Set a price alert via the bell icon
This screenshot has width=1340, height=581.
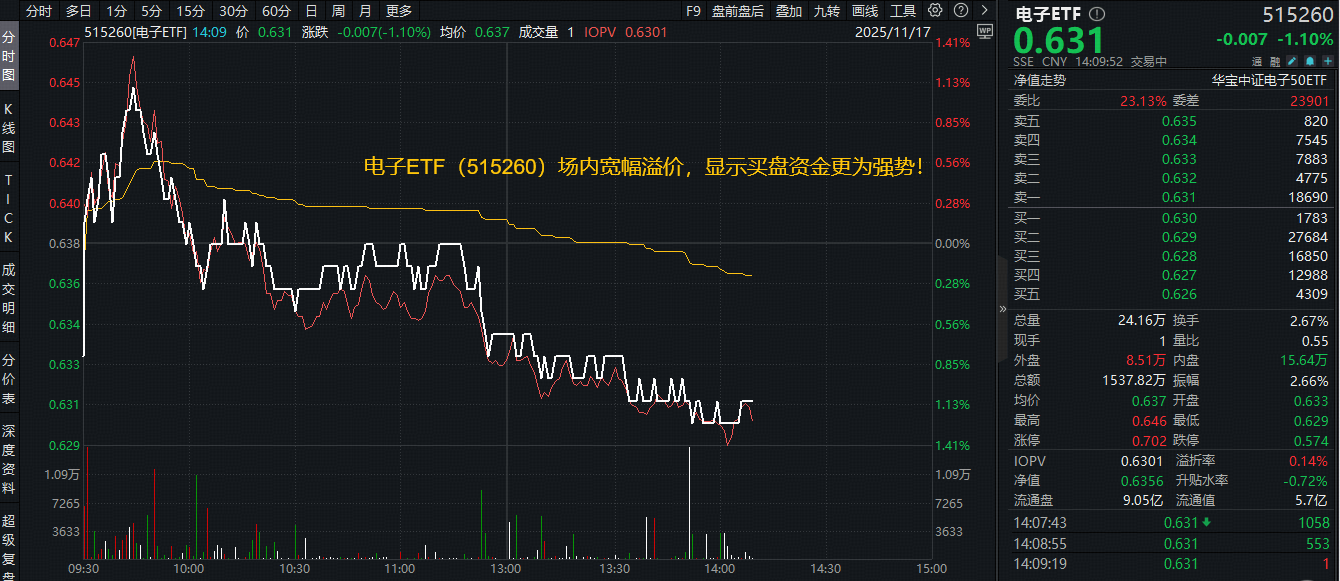click(x=1310, y=61)
